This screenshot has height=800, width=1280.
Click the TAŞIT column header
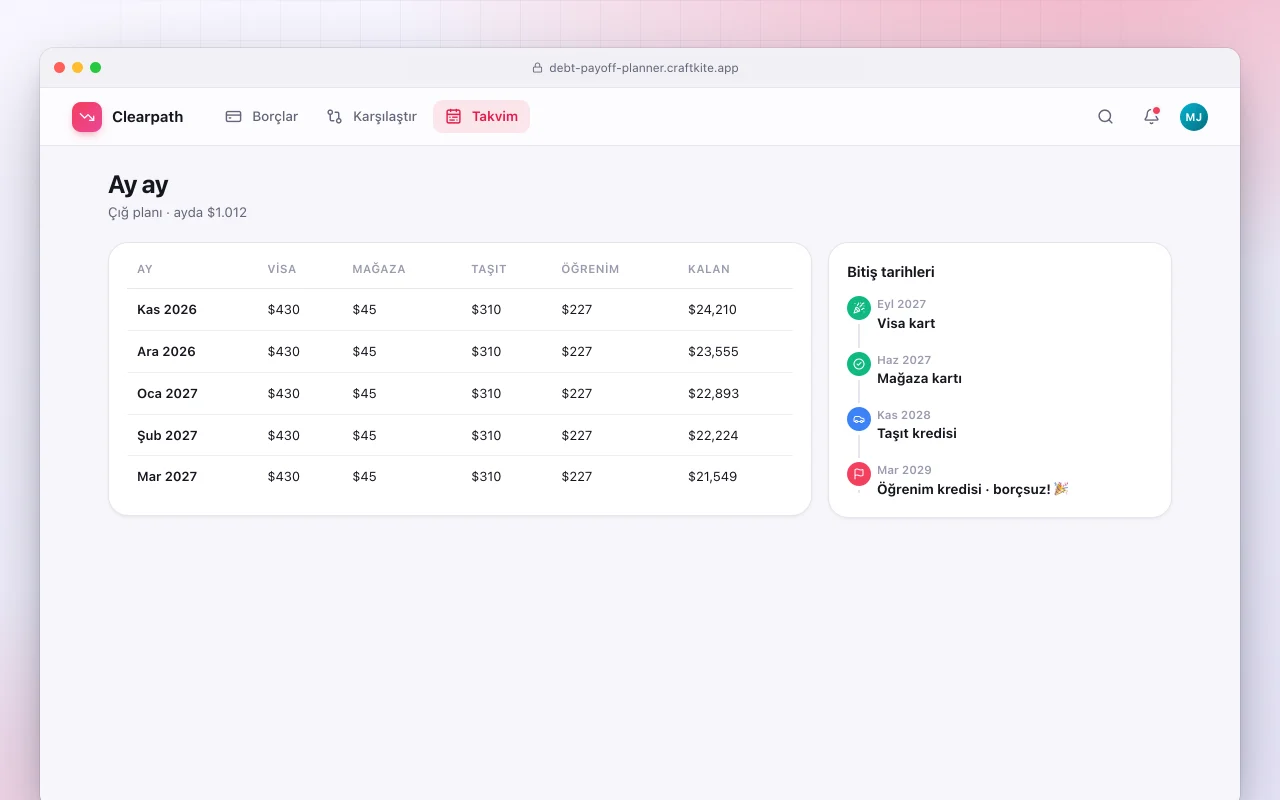(x=489, y=269)
